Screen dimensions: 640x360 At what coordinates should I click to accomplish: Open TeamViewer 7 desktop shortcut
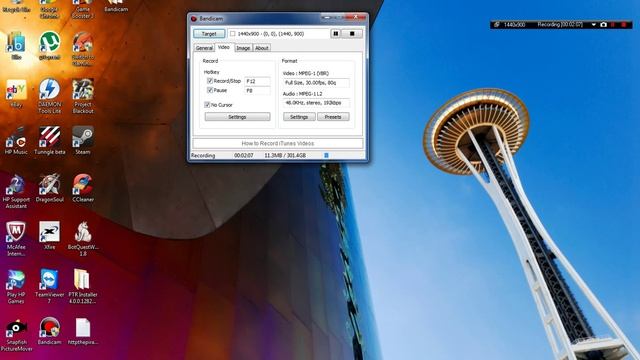[49, 286]
